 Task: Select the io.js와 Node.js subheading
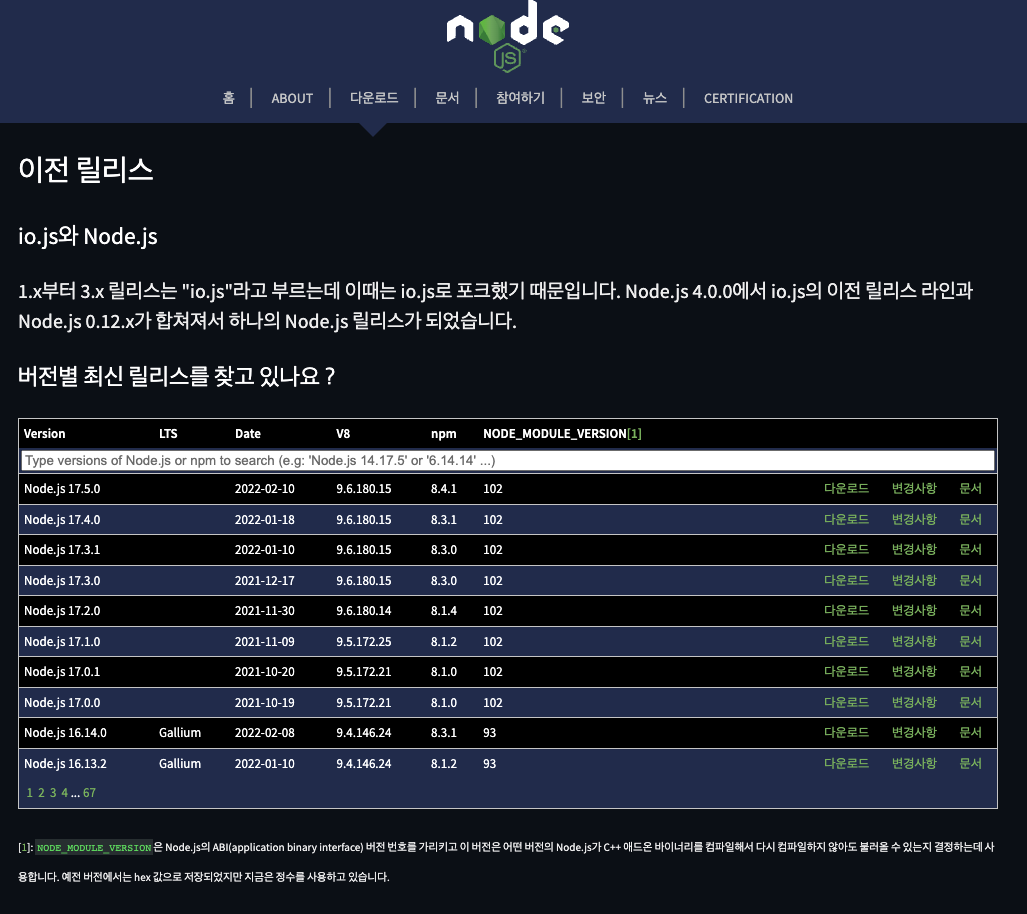click(88, 236)
